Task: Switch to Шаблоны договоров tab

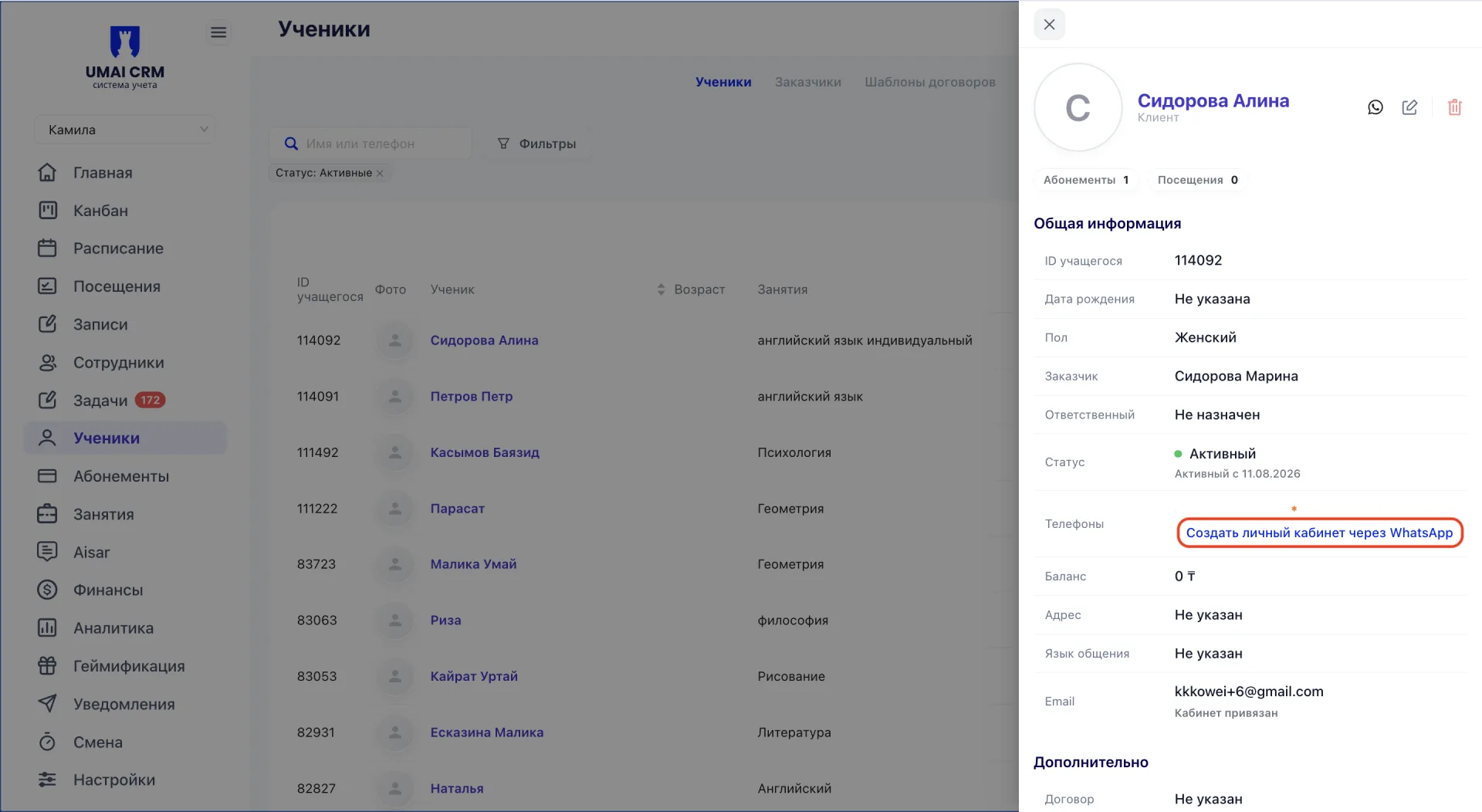Action: click(930, 82)
